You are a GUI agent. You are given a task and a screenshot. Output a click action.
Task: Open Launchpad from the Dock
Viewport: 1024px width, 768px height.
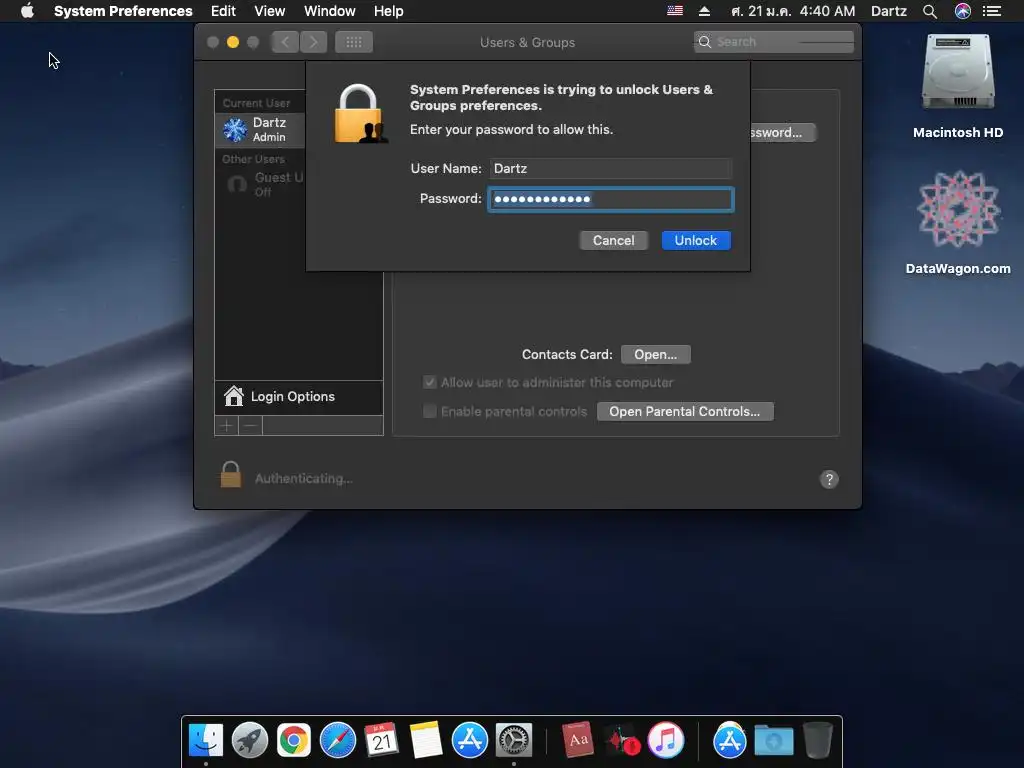coord(249,740)
